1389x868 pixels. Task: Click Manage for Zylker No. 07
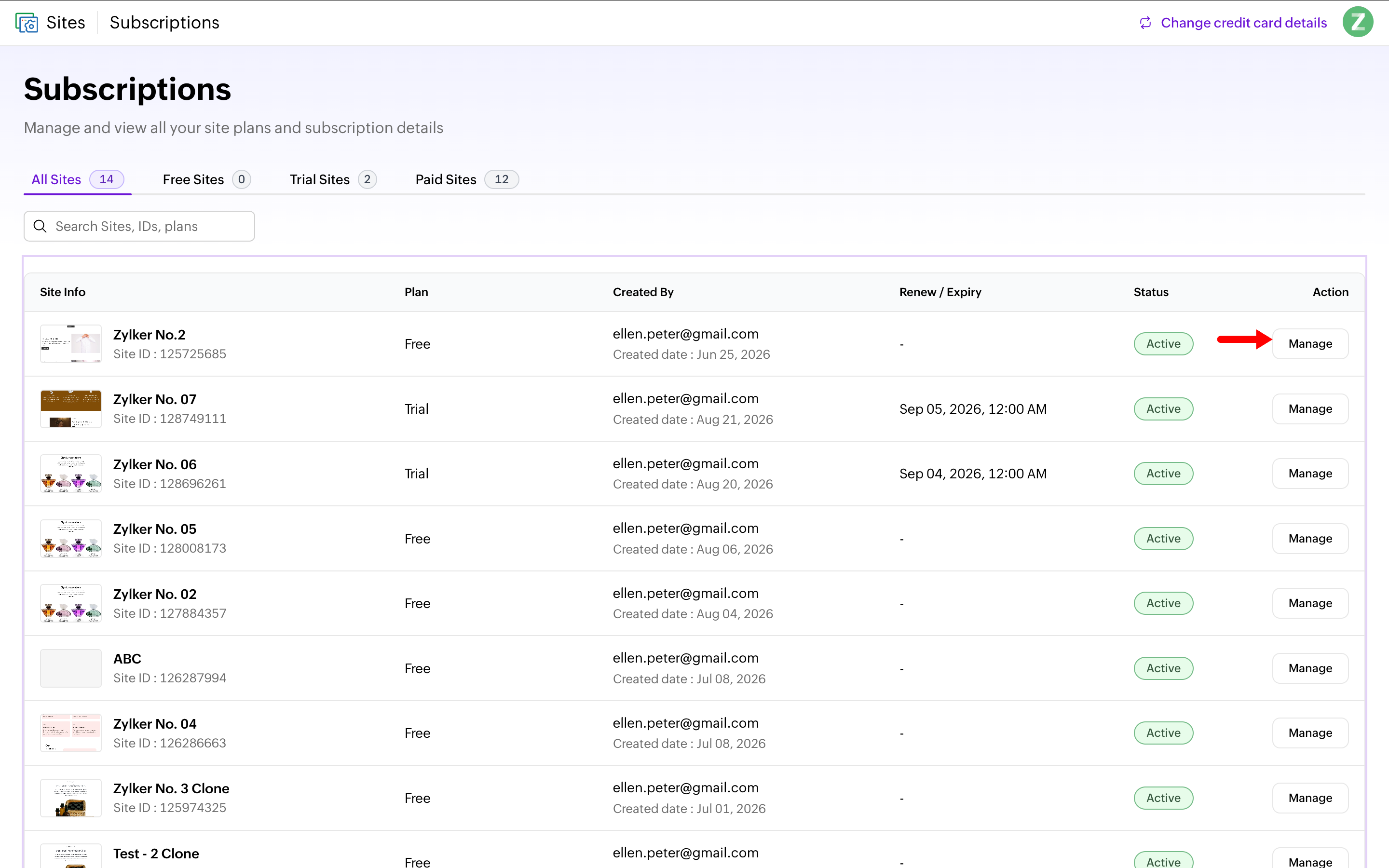(1310, 409)
